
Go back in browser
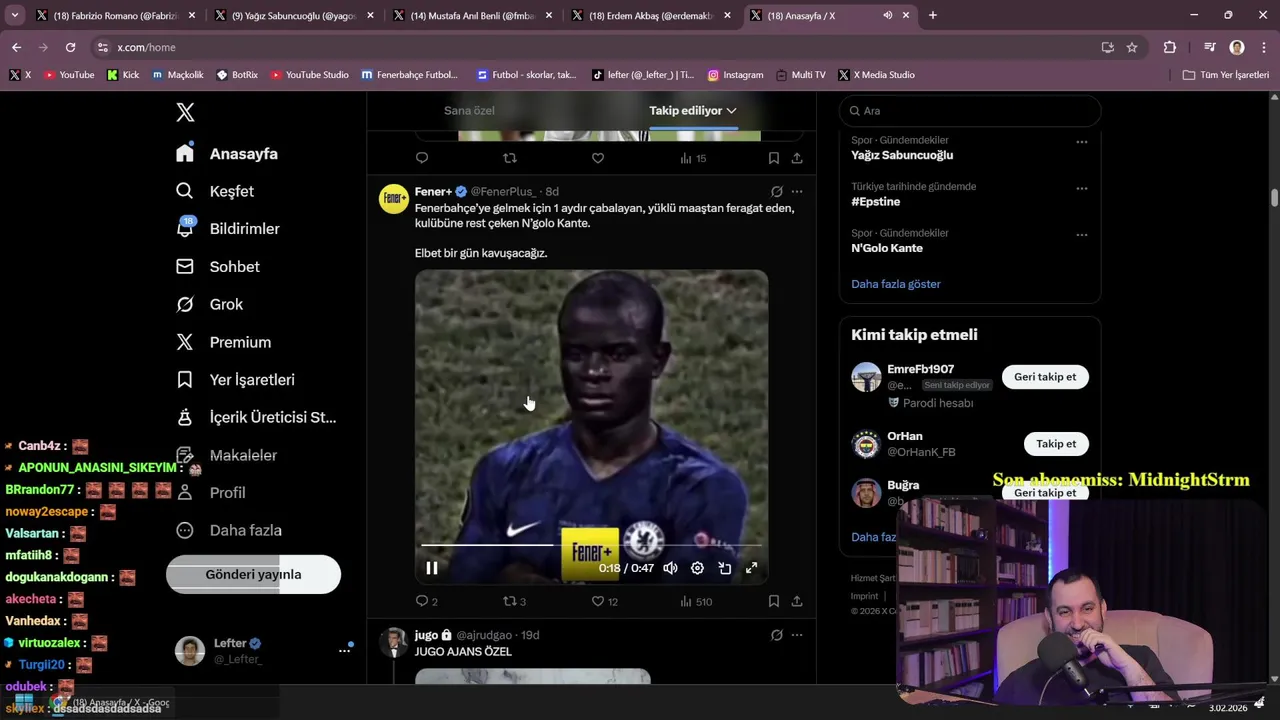coord(16,47)
